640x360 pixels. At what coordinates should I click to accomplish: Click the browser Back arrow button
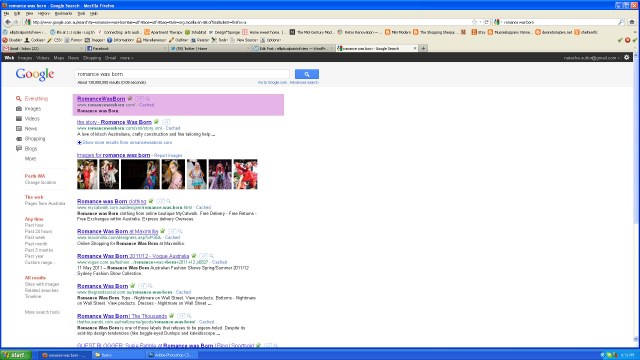click(x=8, y=22)
